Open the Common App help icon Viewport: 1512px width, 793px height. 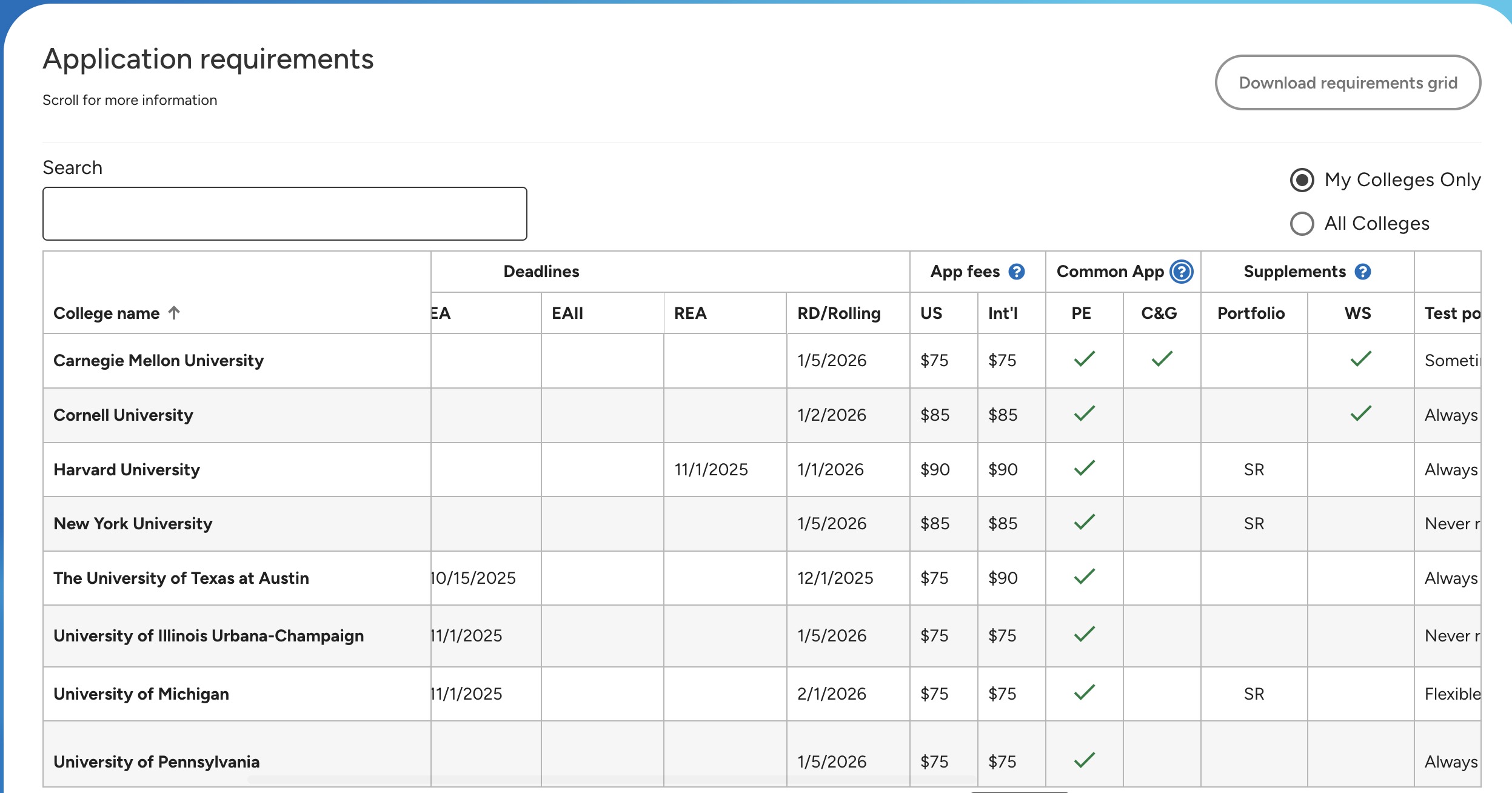(1182, 272)
